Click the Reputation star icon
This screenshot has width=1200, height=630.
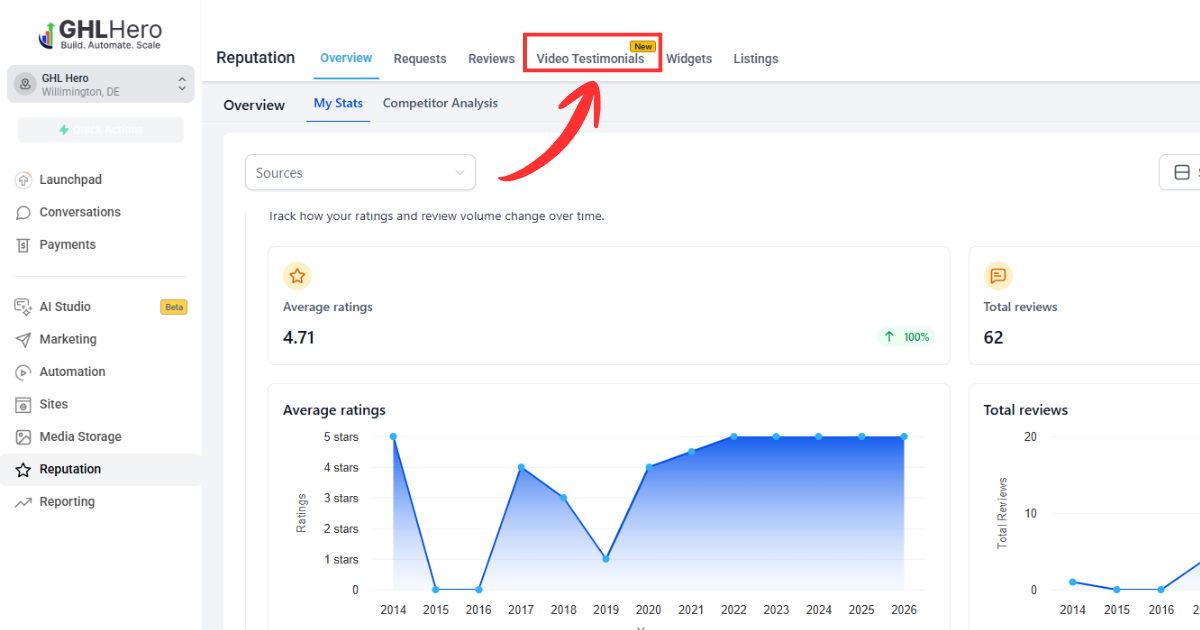click(x=24, y=470)
